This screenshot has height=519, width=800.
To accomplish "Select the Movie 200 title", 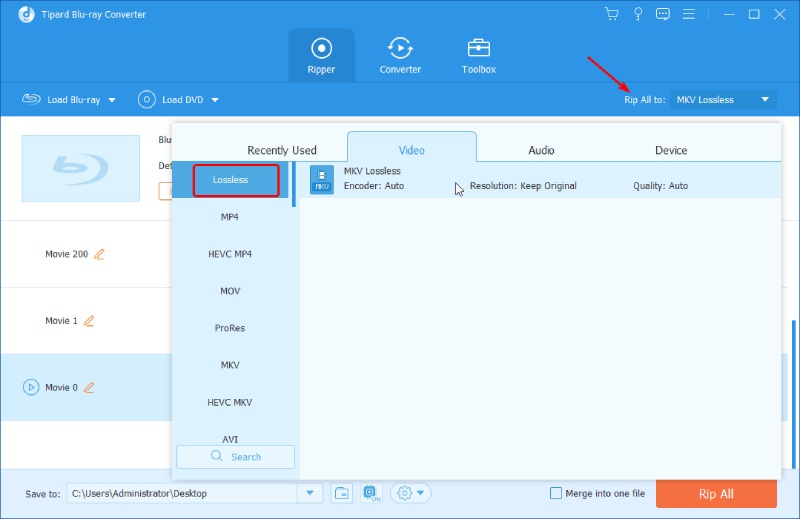I will point(66,254).
